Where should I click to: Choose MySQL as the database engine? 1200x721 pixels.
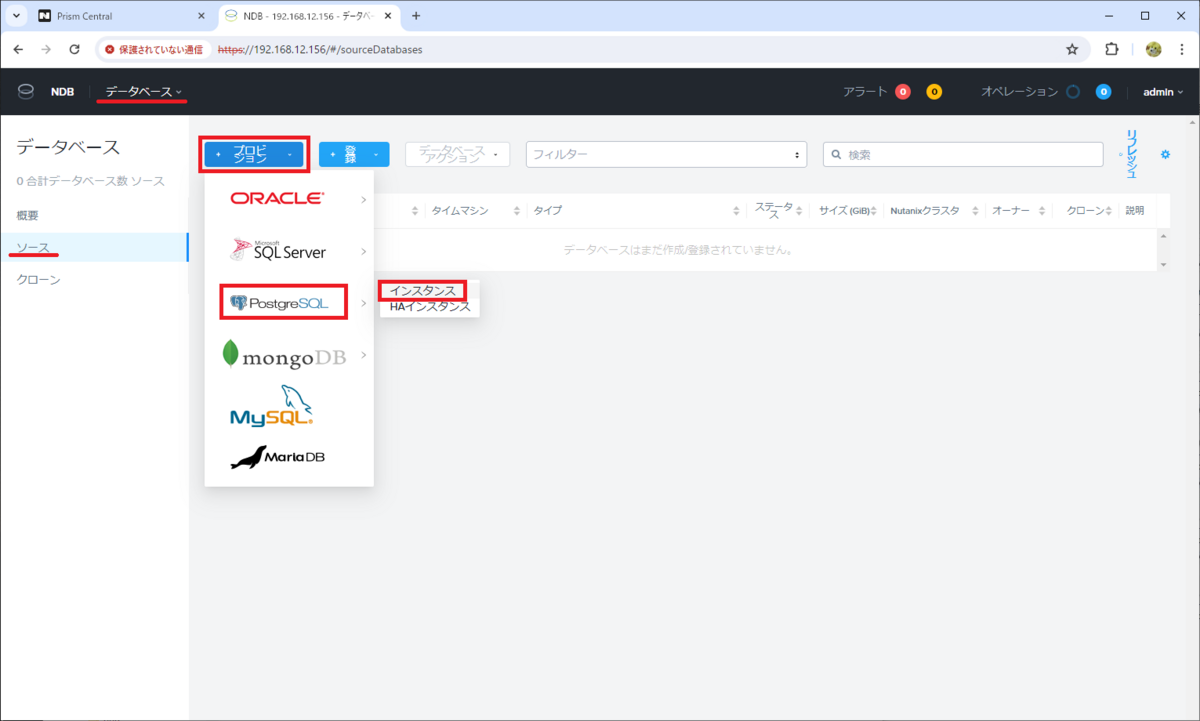click(x=270, y=405)
